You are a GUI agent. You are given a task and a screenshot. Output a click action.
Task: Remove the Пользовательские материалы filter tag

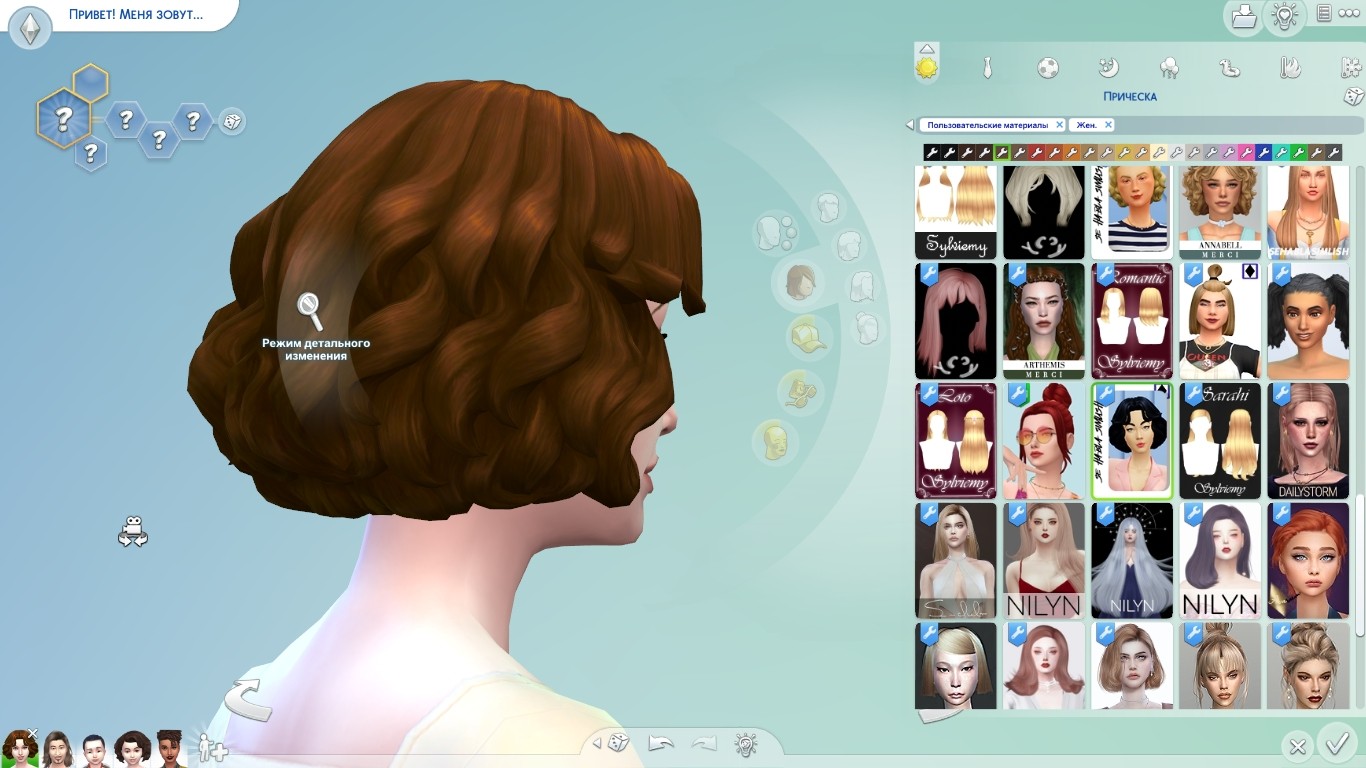(1059, 125)
